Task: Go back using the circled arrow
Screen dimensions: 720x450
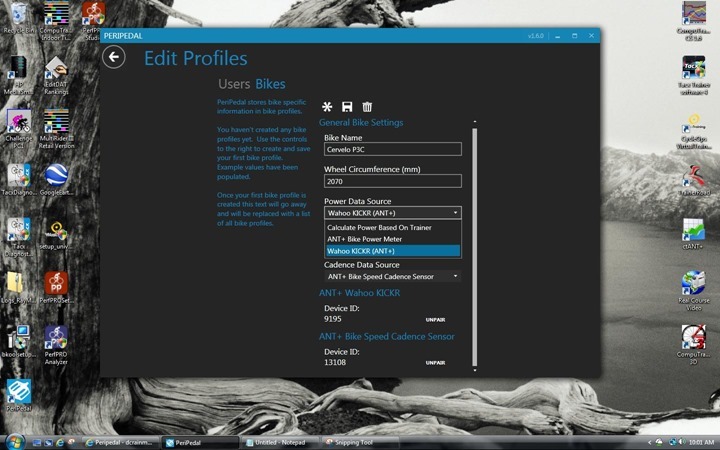Action: pyautogui.click(x=114, y=57)
